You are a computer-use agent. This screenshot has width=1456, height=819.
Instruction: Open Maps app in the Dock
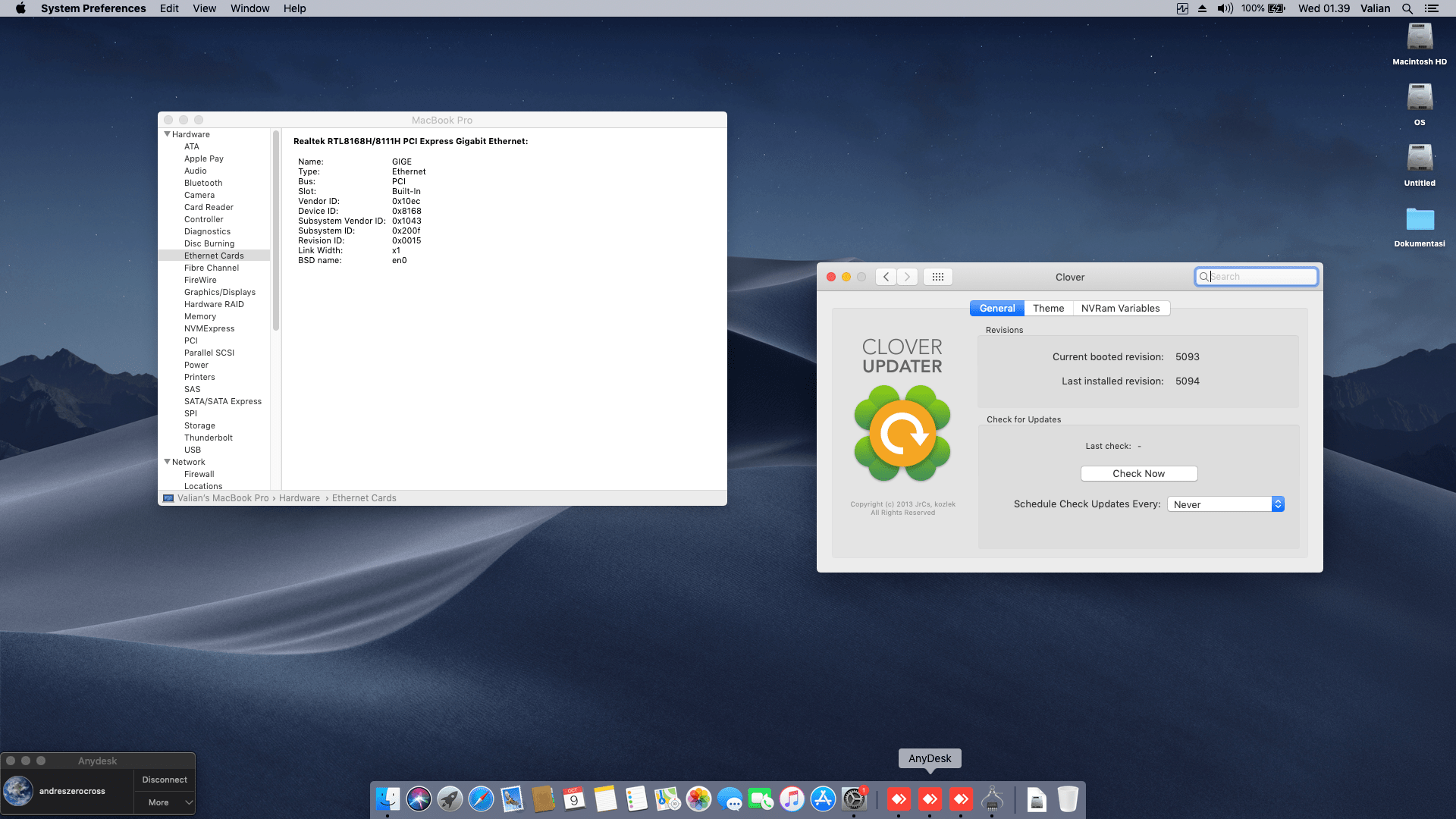point(667,799)
